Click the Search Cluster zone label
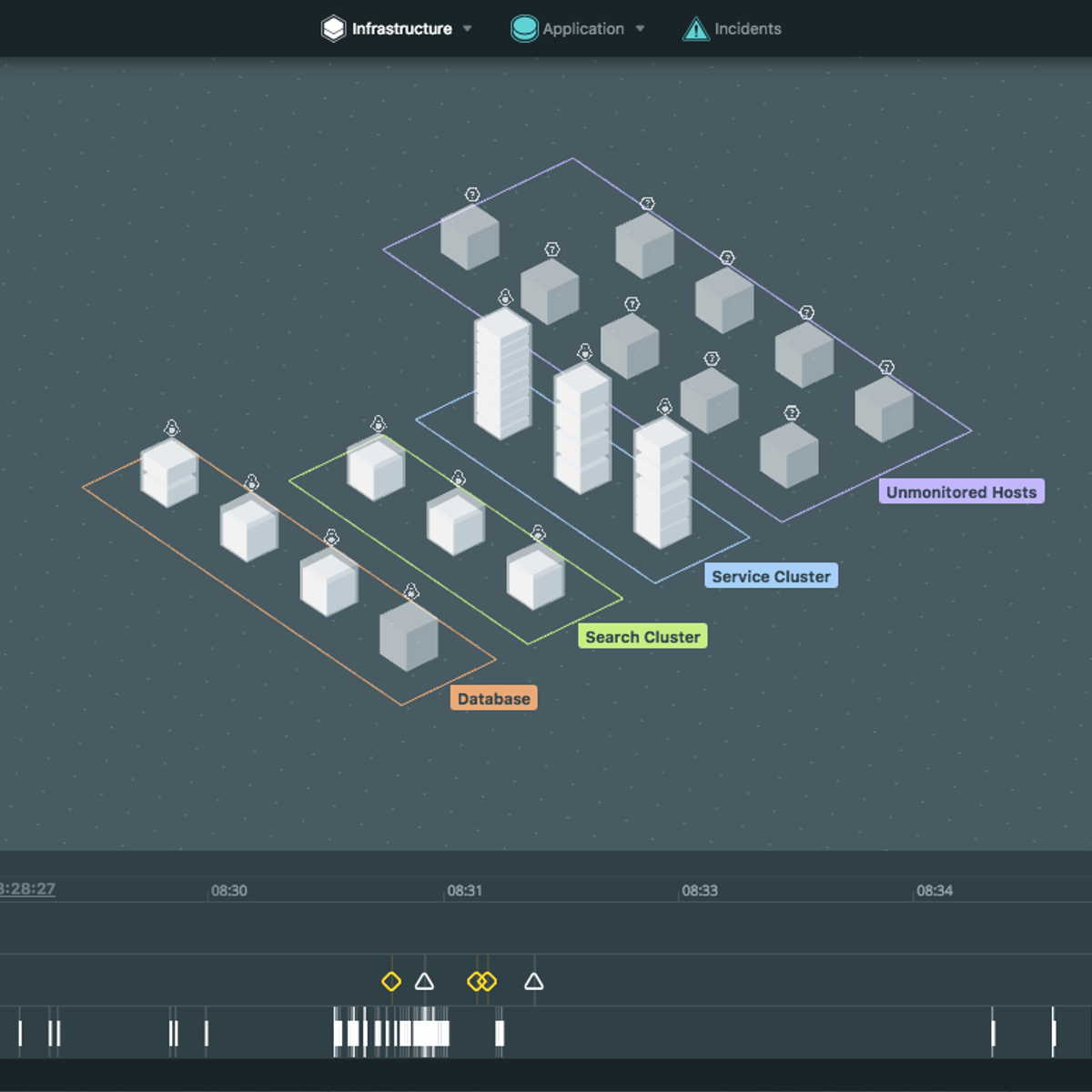The image size is (1092, 1092). coord(642,637)
